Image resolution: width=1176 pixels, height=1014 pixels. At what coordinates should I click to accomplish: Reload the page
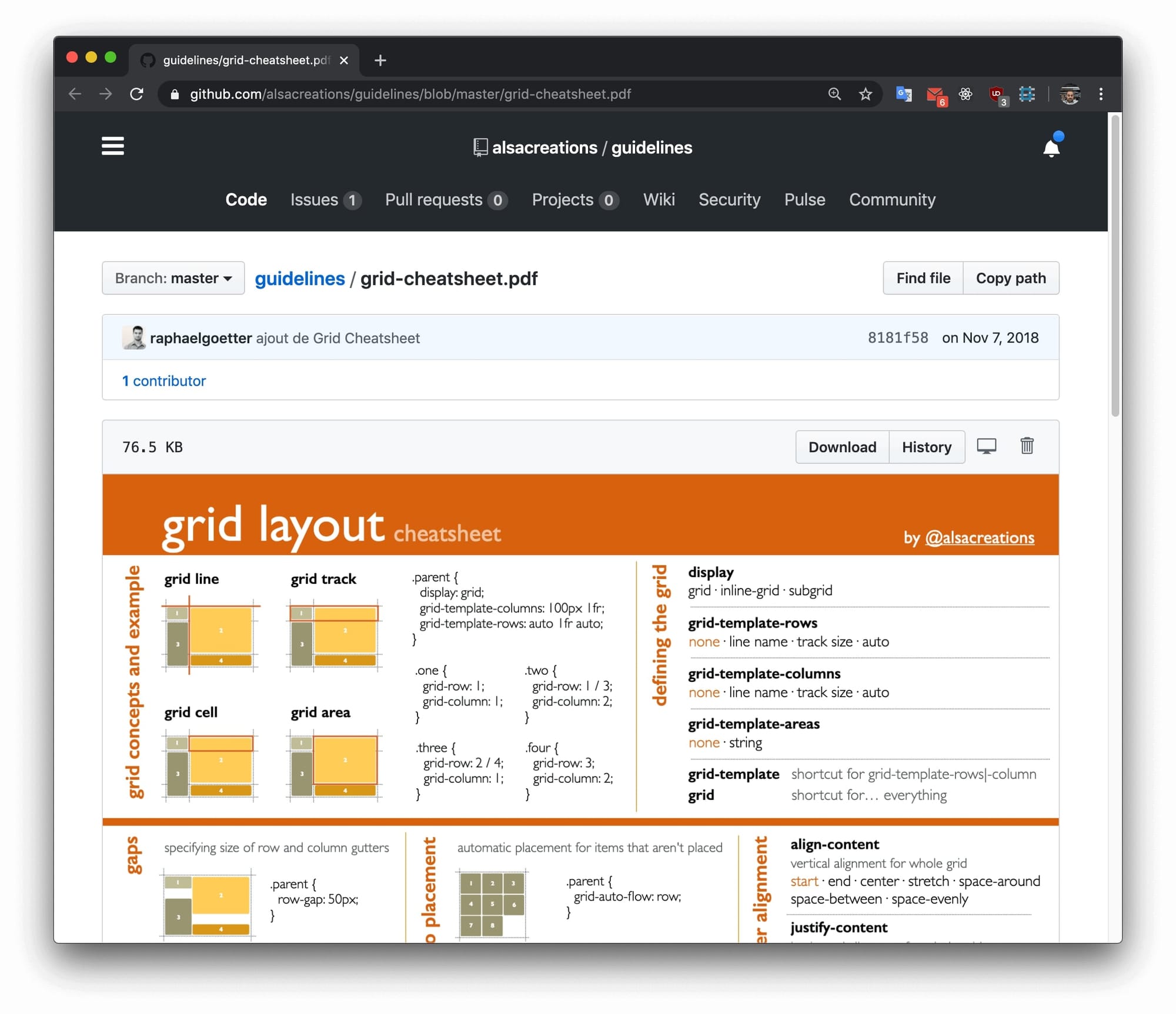(x=136, y=94)
